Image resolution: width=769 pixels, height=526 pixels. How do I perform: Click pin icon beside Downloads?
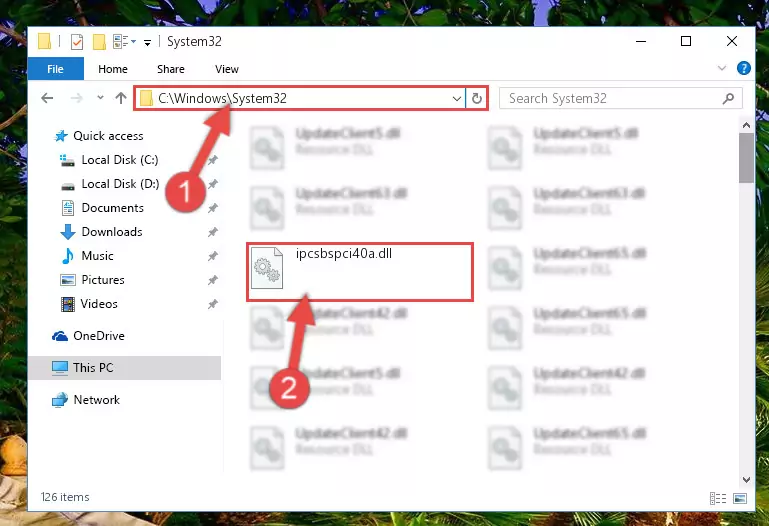click(213, 232)
